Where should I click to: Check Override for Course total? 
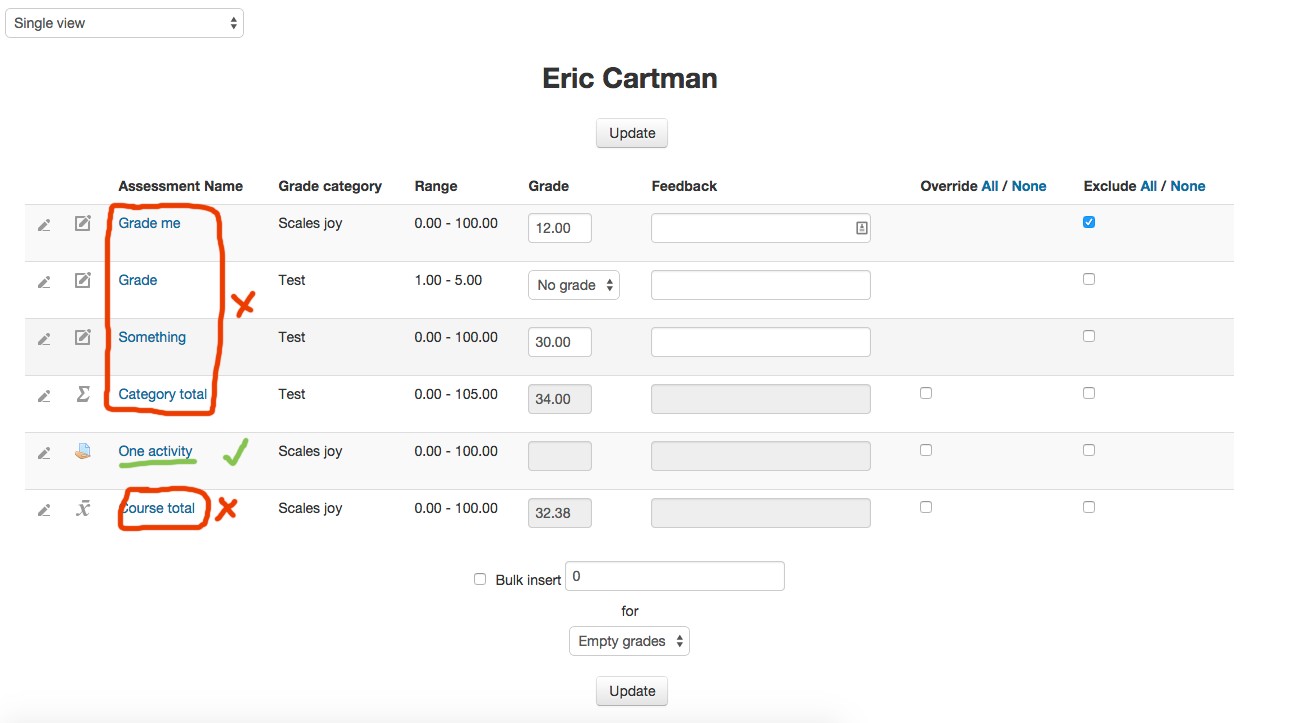[x=926, y=507]
